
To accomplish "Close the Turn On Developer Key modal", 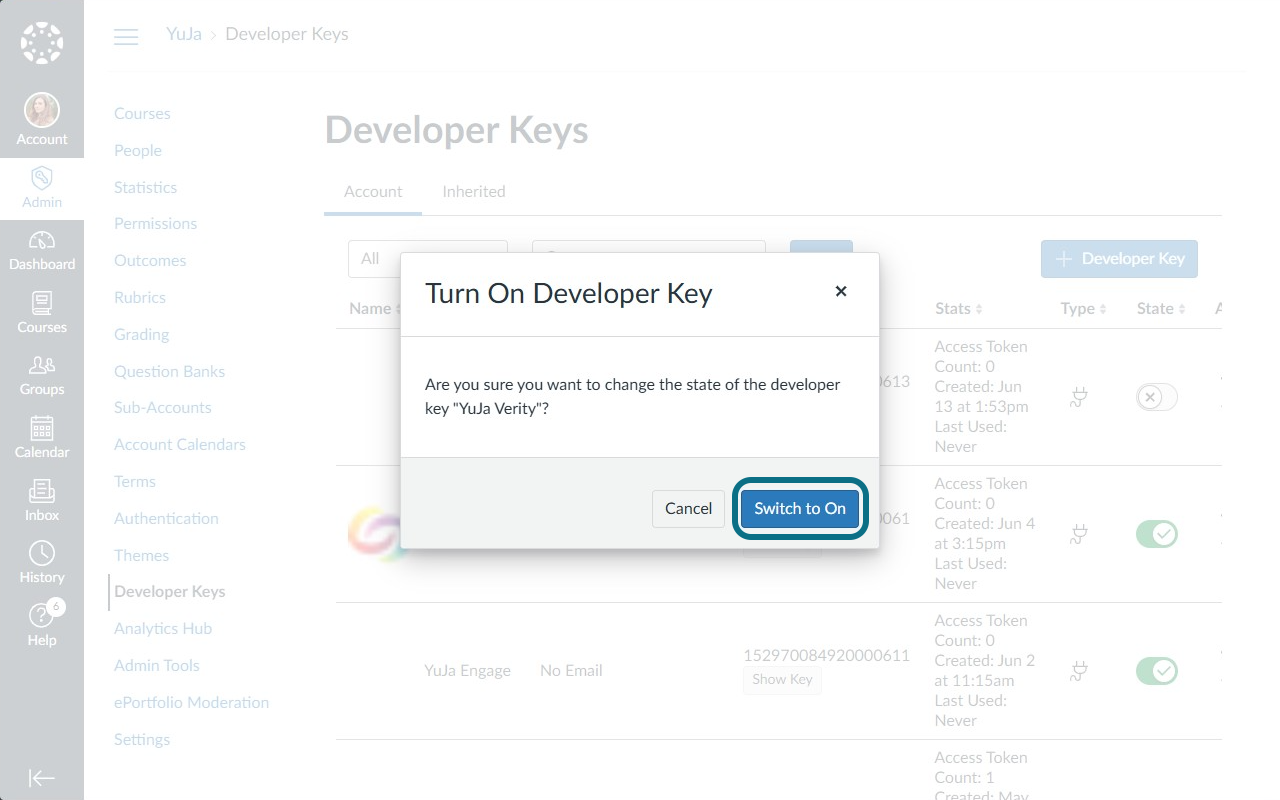I will [841, 291].
